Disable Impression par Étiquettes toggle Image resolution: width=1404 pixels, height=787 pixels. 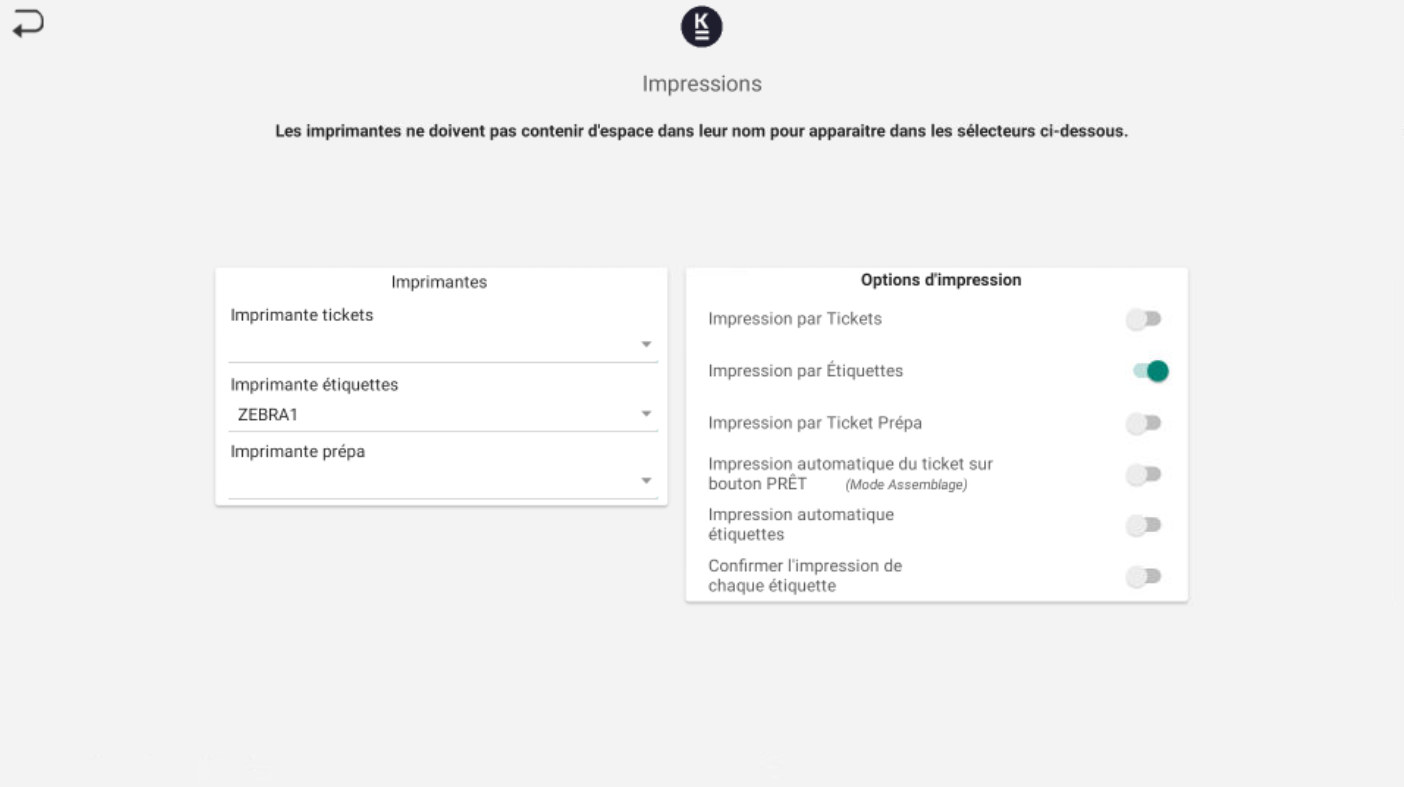tap(1150, 371)
